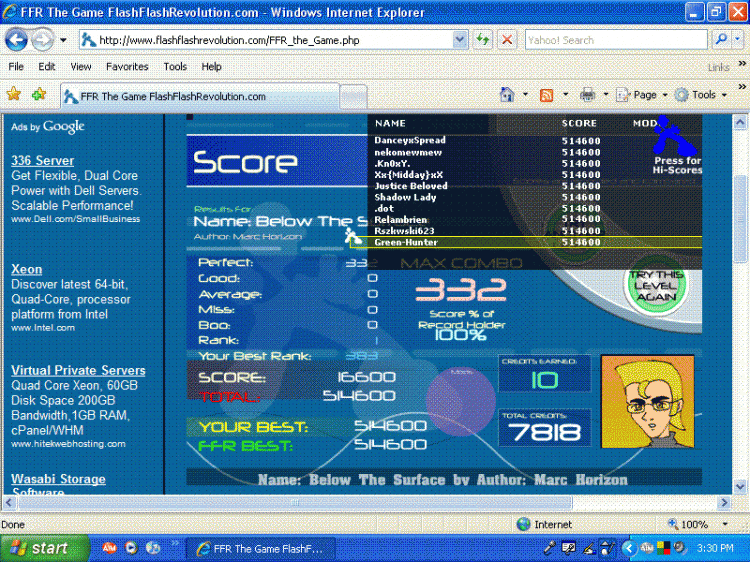This screenshot has height=562, width=750.
Task: Add to Favorites with green plus star
Action: pyautogui.click(x=39, y=94)
